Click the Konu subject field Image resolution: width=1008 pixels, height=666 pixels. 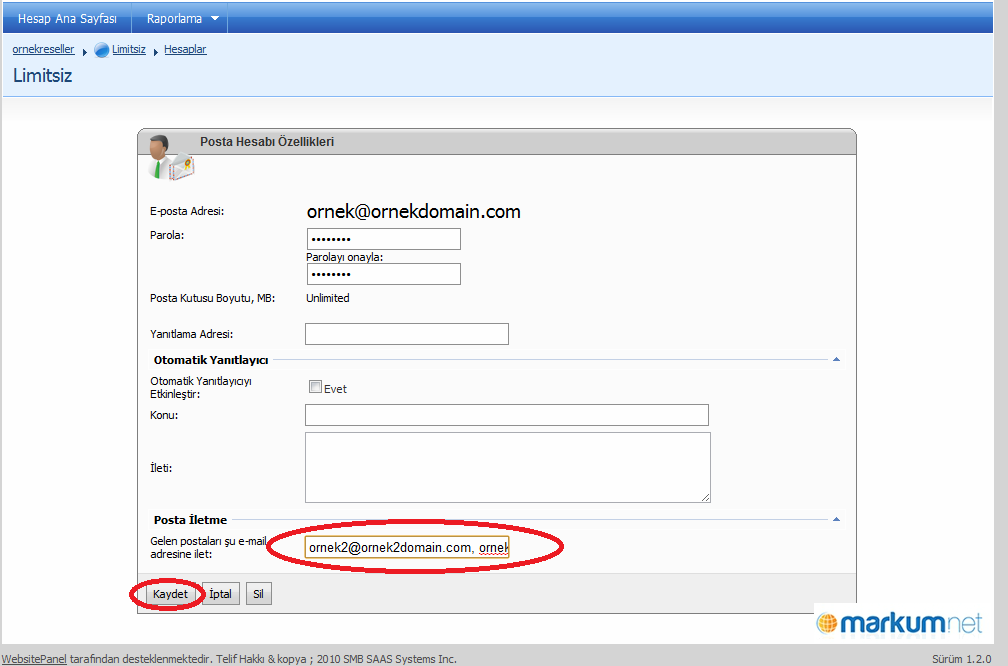coord(507,415)
